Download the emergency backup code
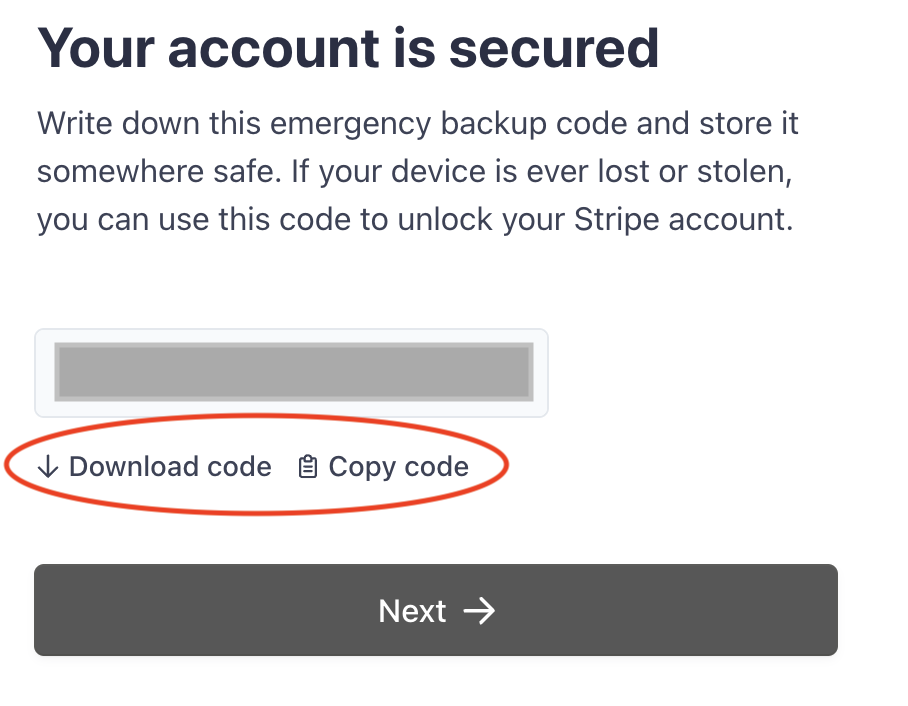The image size is (908, 706). click(155, 467)
